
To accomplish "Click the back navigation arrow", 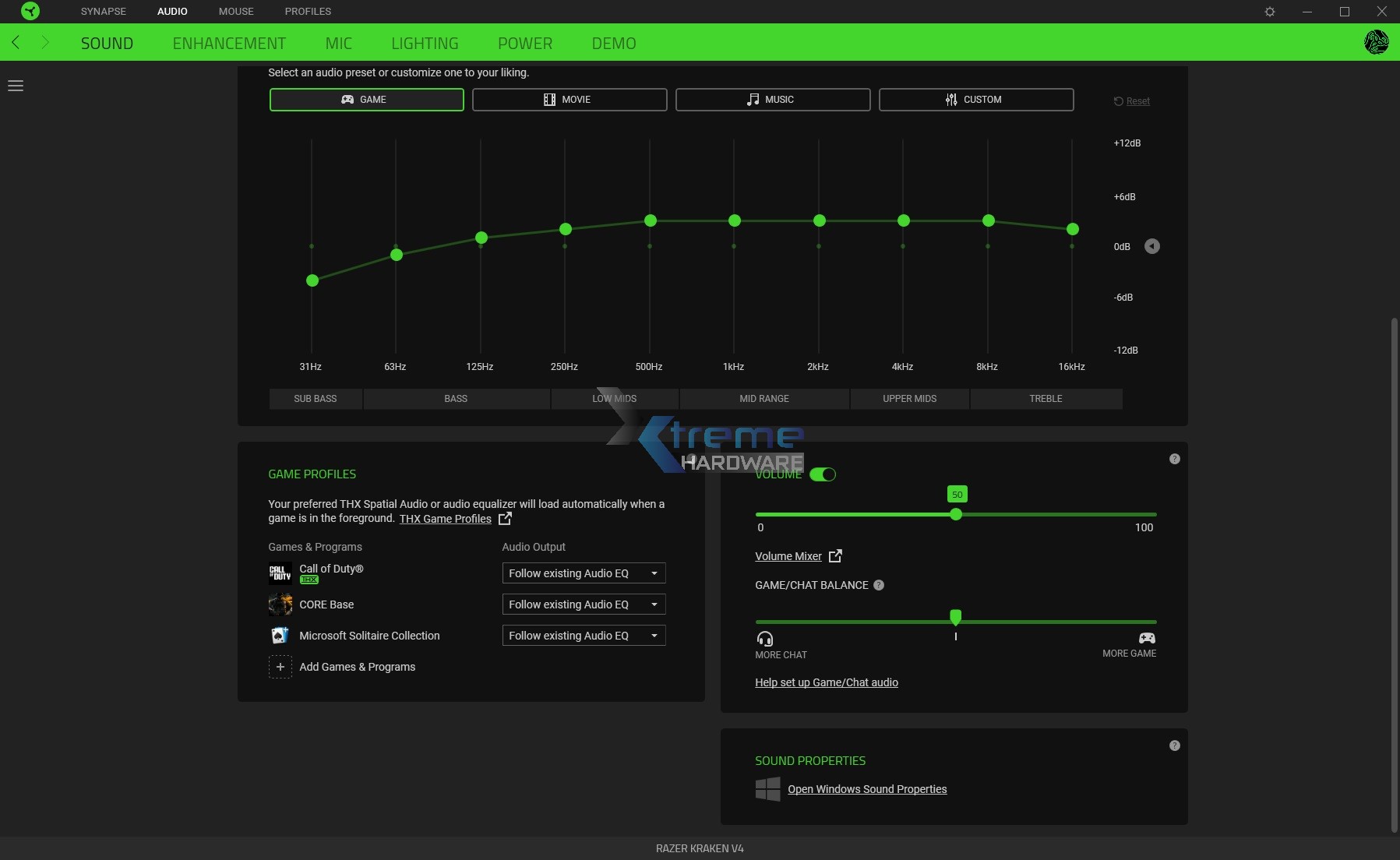I will pos(16,43).
